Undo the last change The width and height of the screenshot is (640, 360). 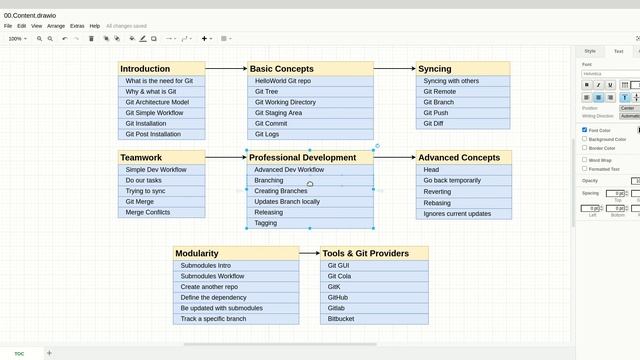coord(64,38)
